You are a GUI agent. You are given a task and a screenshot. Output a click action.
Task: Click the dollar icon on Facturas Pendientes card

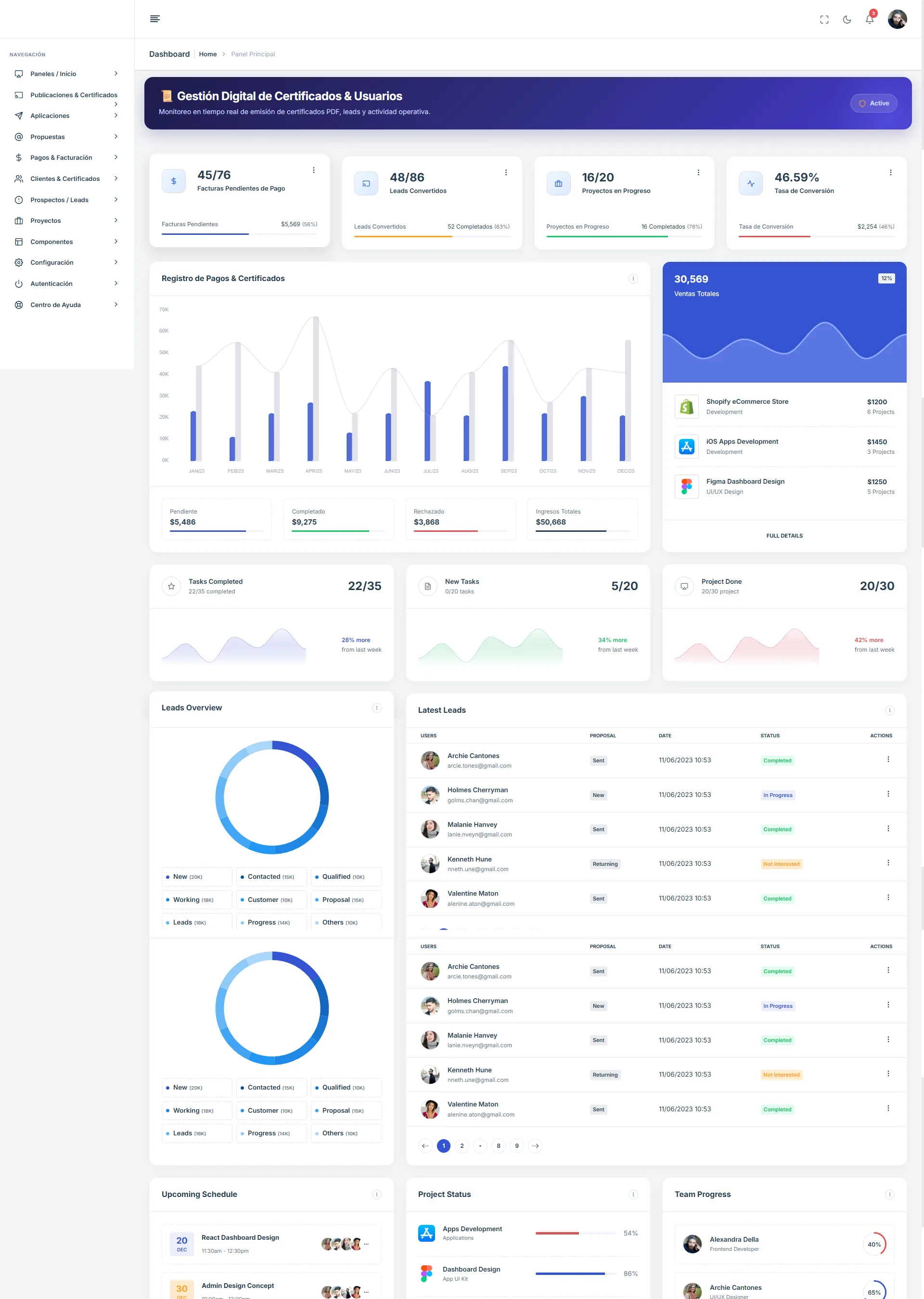point(174,181)
